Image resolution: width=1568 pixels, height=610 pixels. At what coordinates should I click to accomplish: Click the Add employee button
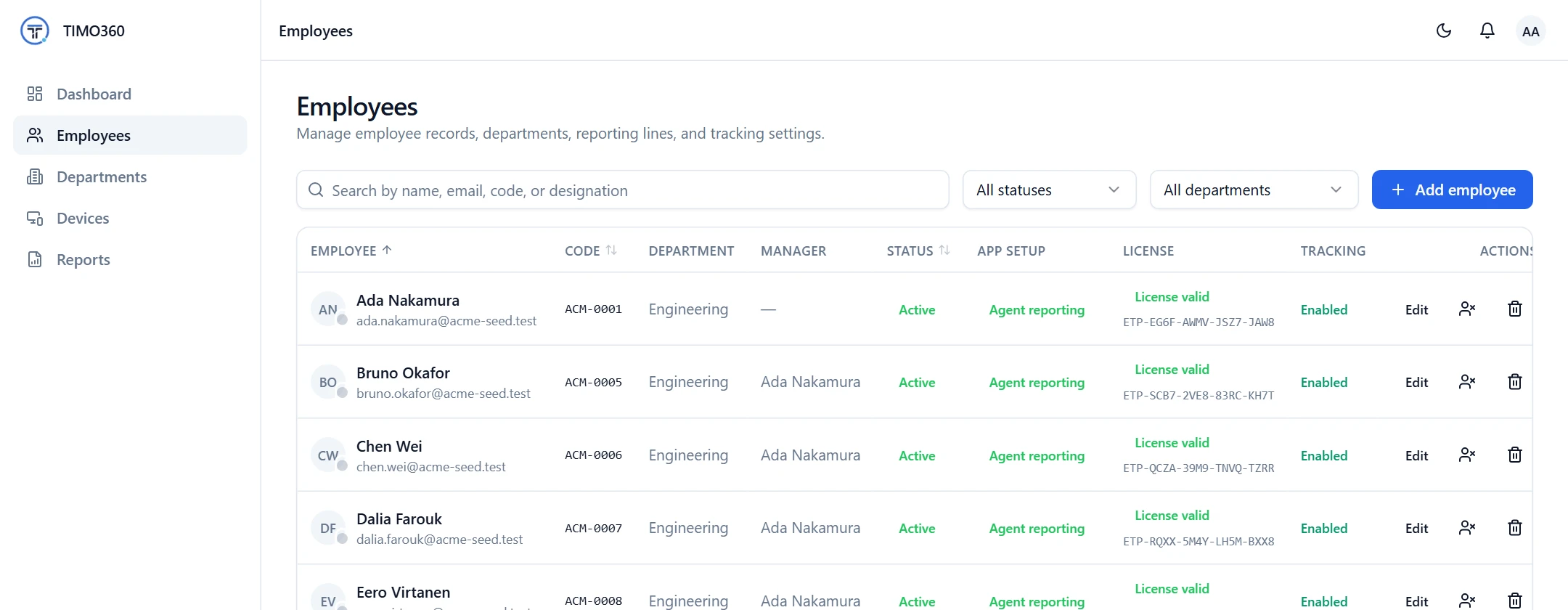coord(1452,190)
